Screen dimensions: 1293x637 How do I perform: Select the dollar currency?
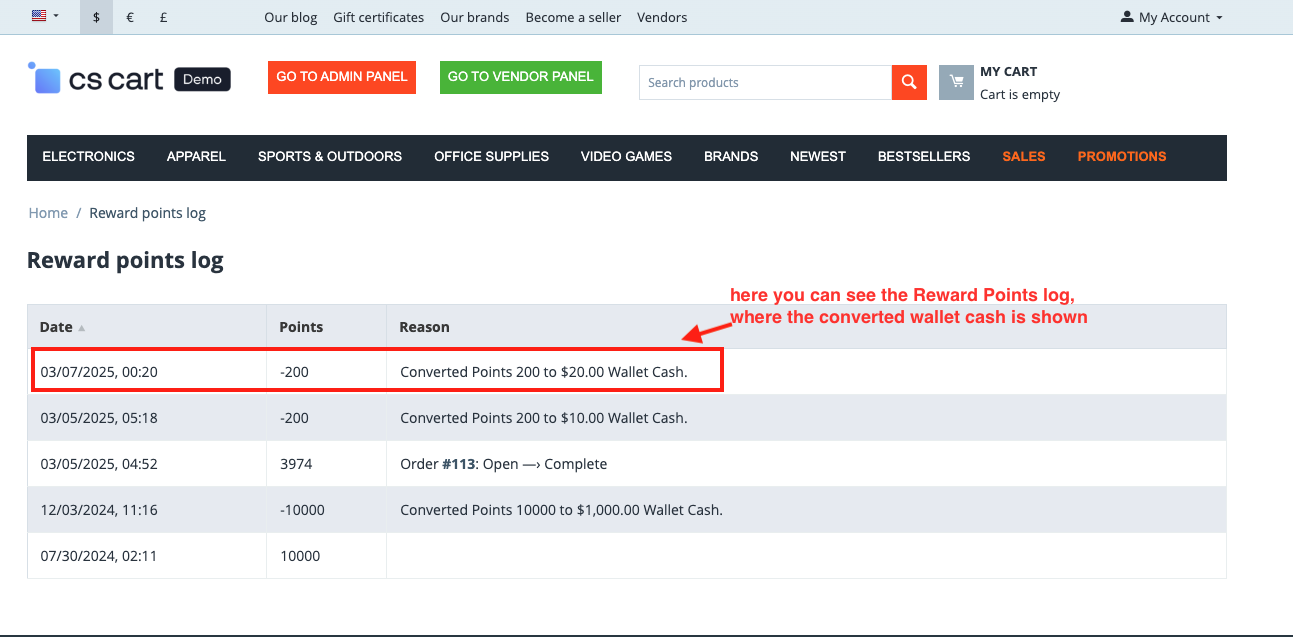tap(96, 17)
